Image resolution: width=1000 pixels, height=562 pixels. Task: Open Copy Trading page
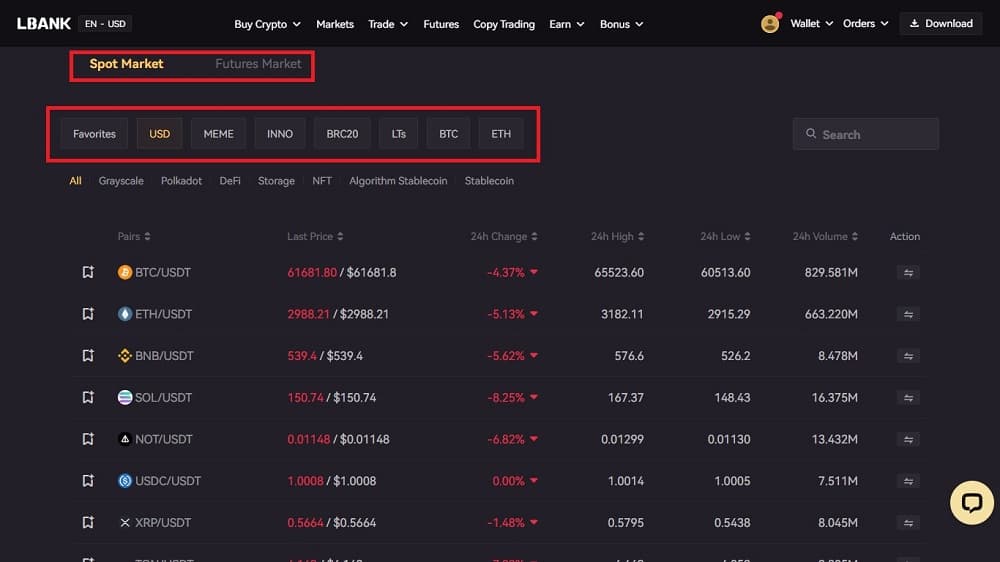pos(504,24)
